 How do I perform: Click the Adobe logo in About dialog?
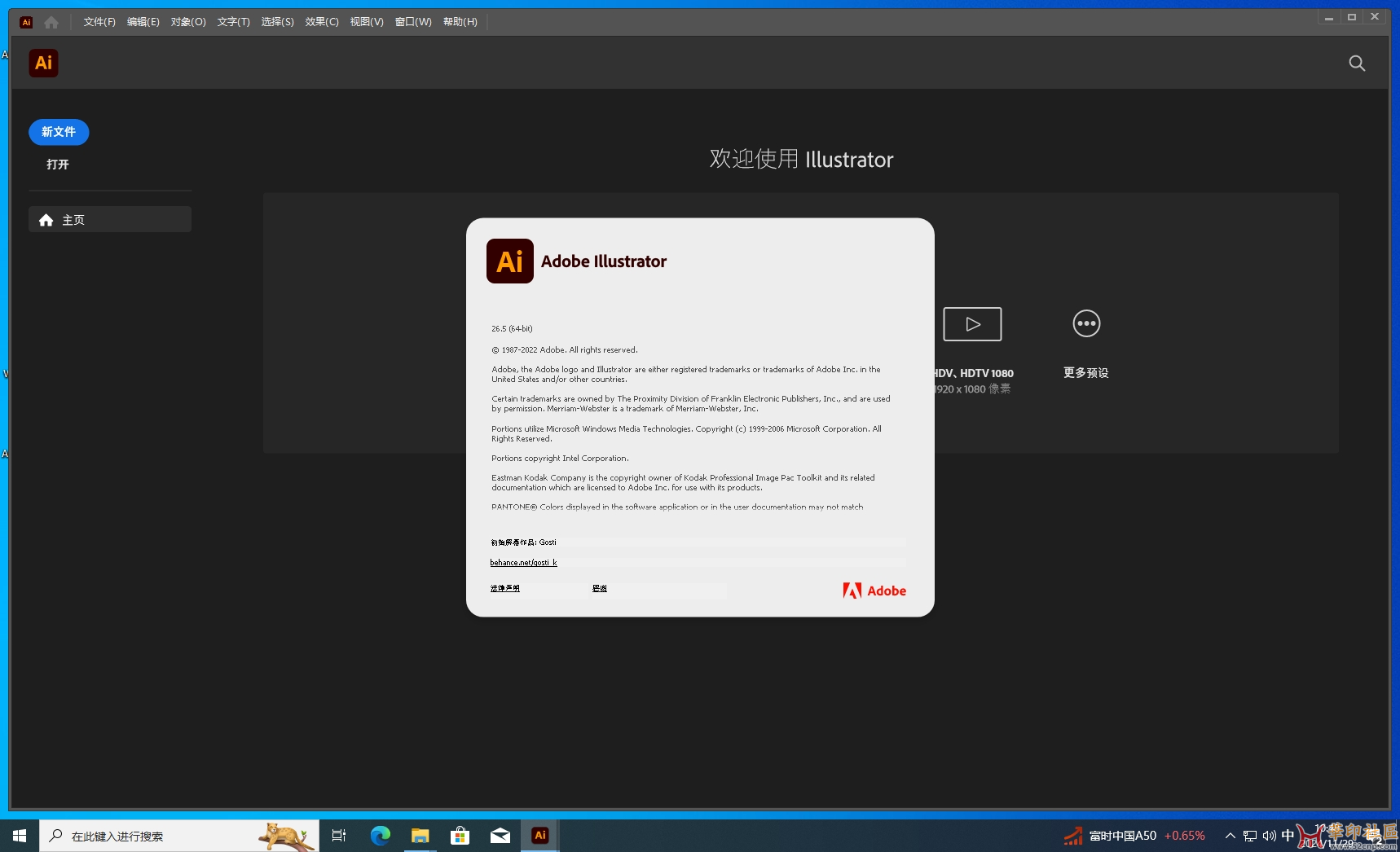874,591
